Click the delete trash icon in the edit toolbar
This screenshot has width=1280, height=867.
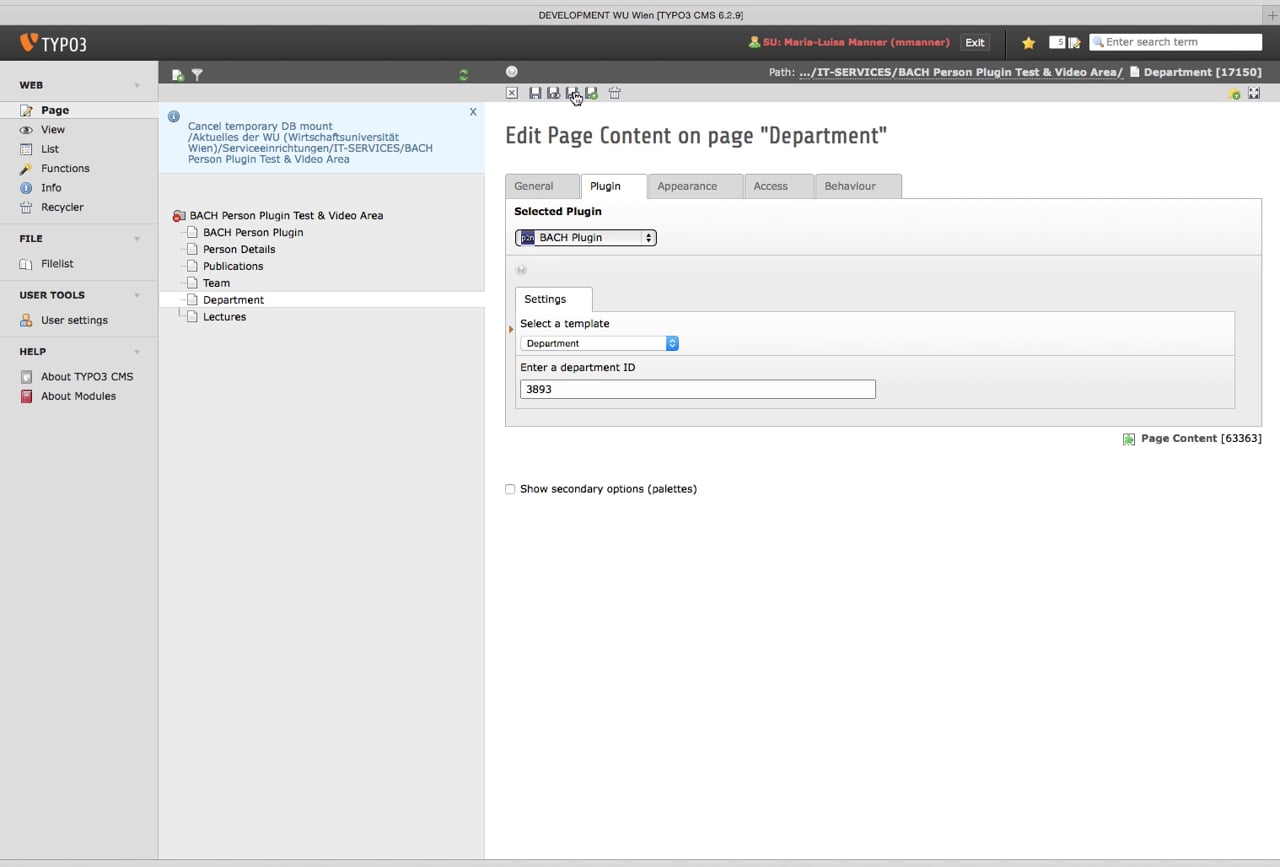click(615, 93)
